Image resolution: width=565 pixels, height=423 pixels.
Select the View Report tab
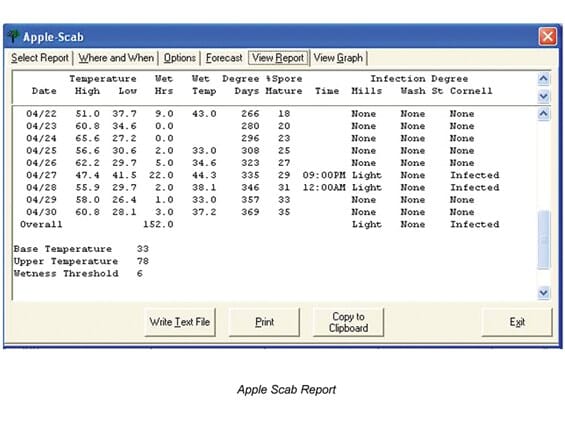tap(278, 58)
